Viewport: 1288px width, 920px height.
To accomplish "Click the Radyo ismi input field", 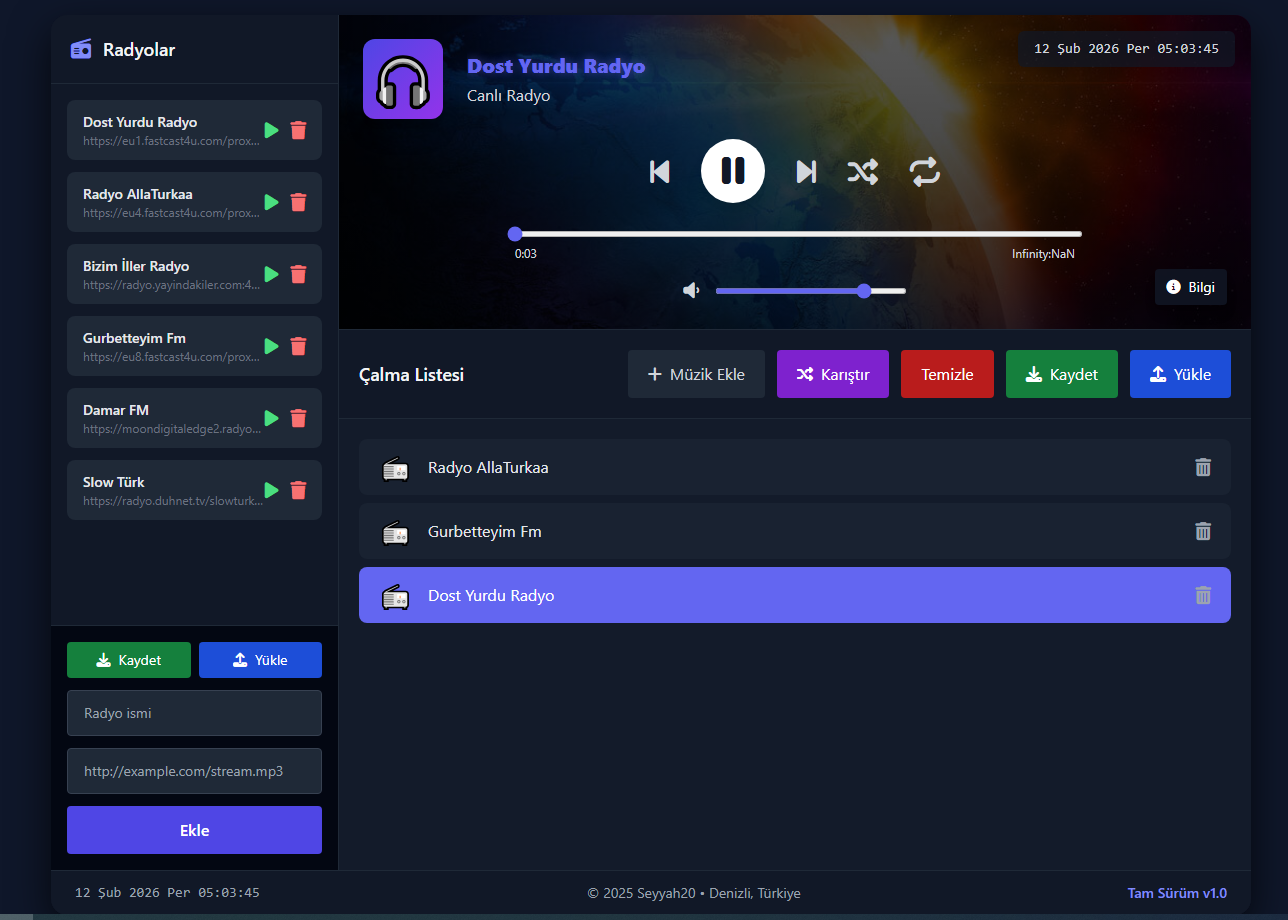I will coord(194,713).
